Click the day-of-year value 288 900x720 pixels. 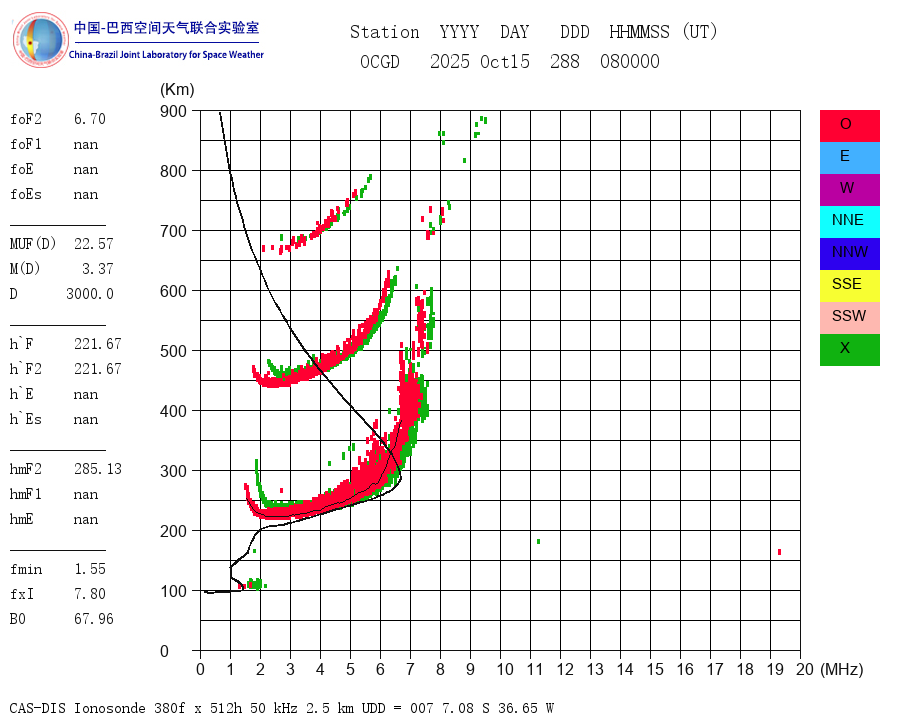(565, 61)
